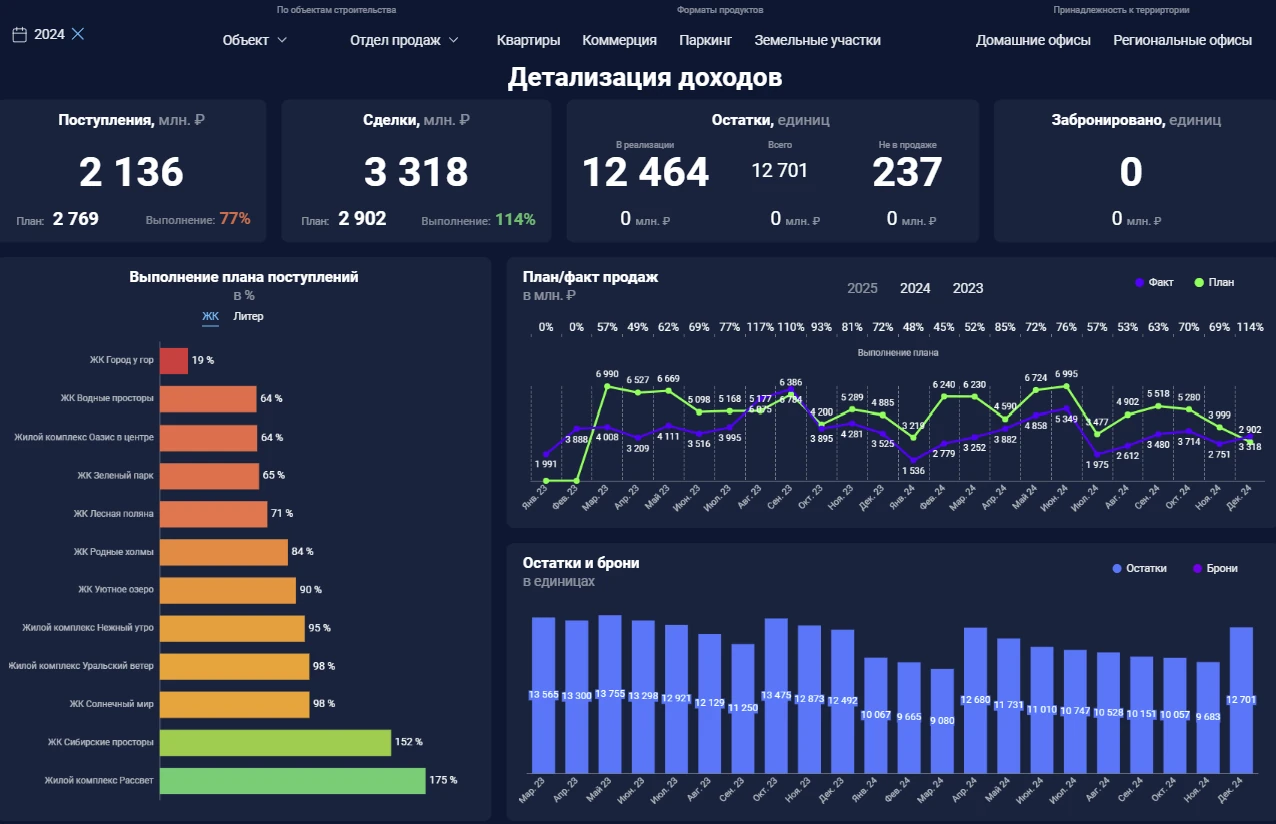Image resolution: width=1276 pixels, height=824 pixels.
Task: Select the ЖК Уютное озеро bar
Action: [x=228, y=590]
